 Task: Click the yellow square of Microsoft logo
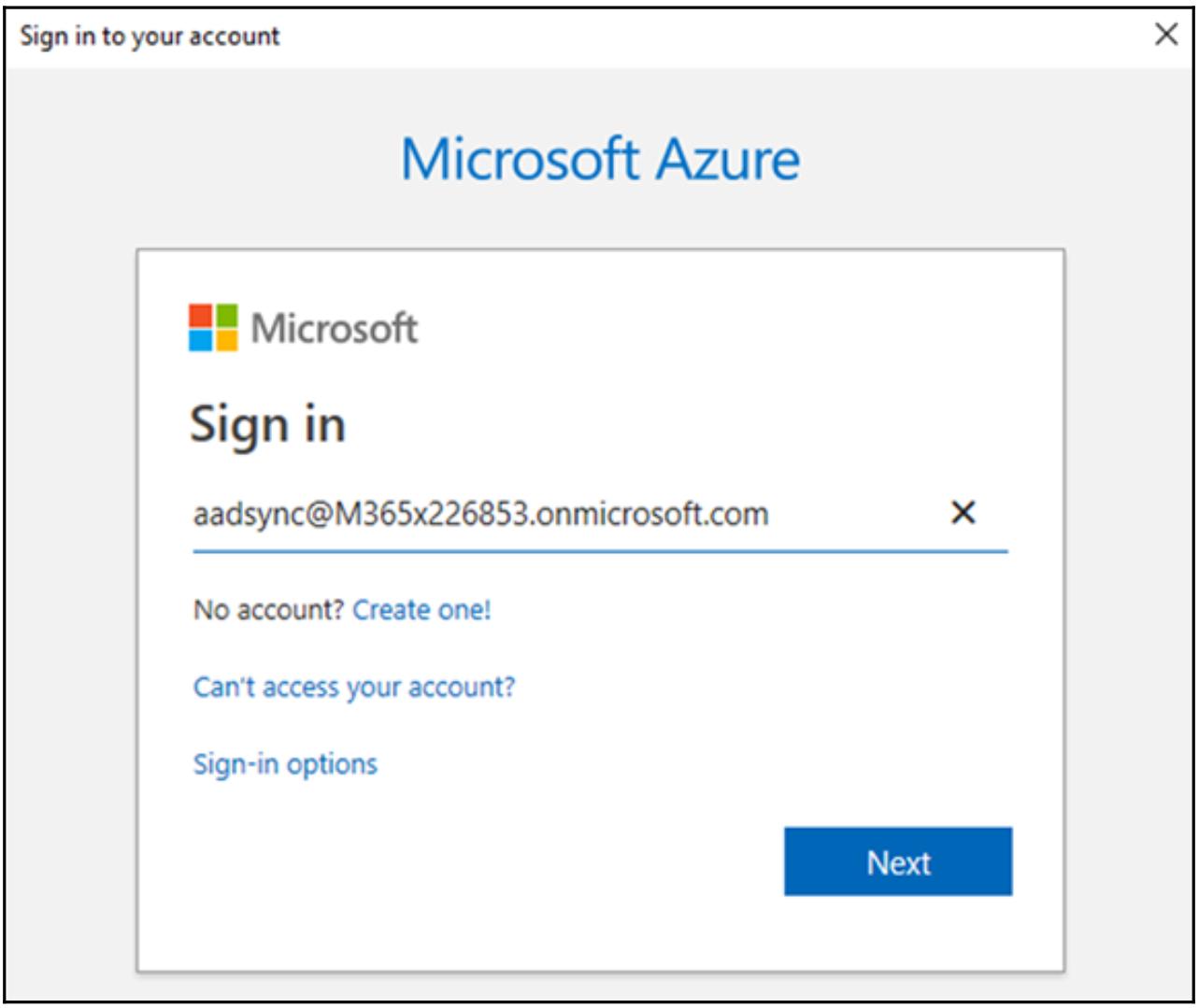pos(225,339)
